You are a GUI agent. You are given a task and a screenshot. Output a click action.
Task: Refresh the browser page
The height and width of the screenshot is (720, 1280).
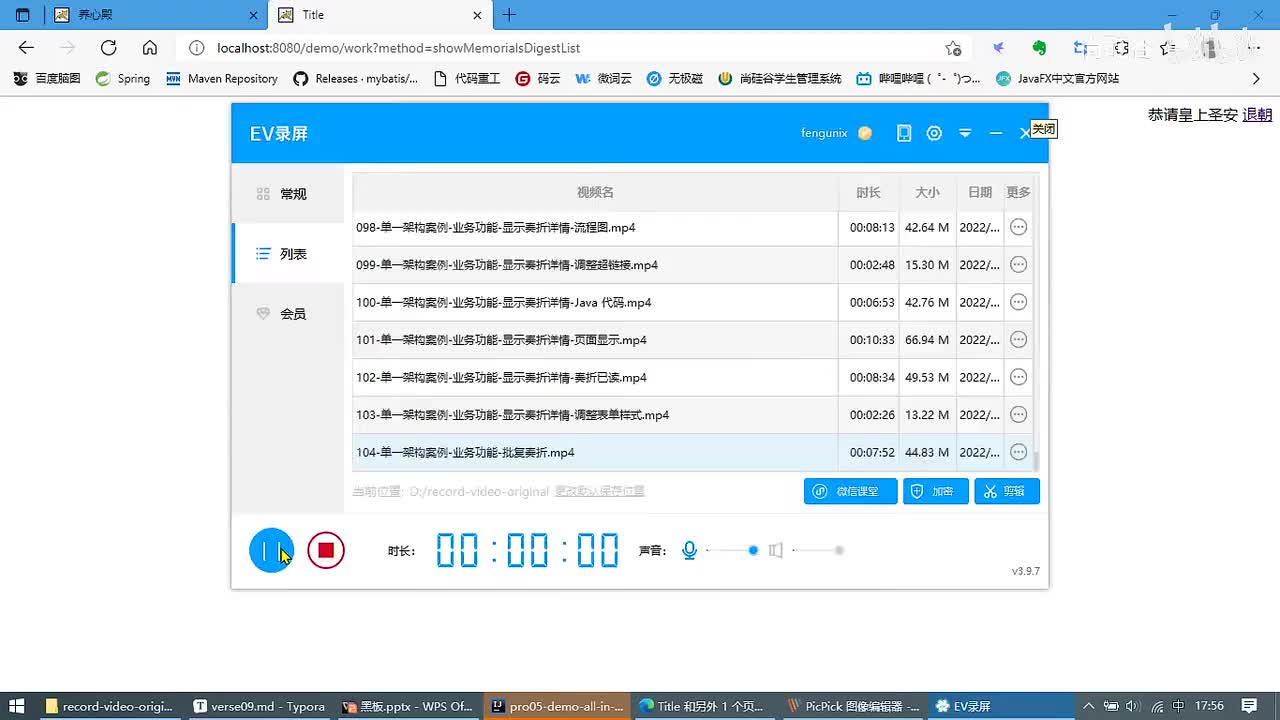pos(108,48)
